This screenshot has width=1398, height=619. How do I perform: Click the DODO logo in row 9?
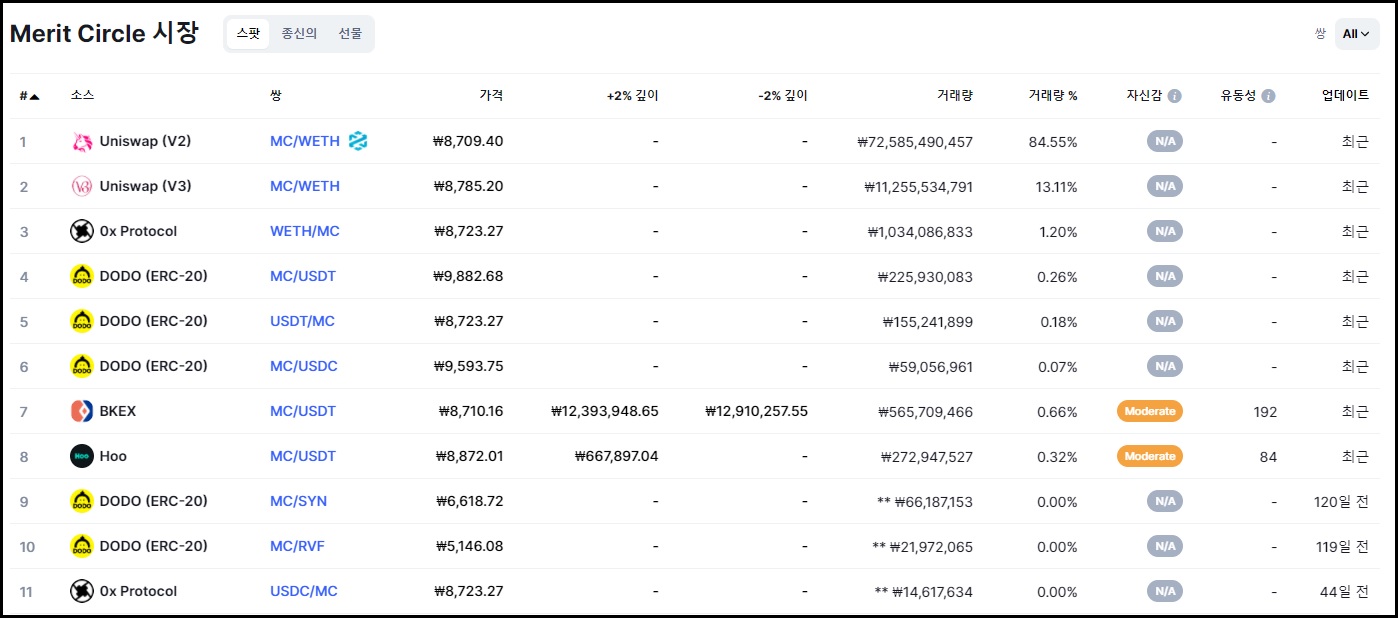point(82,502)
